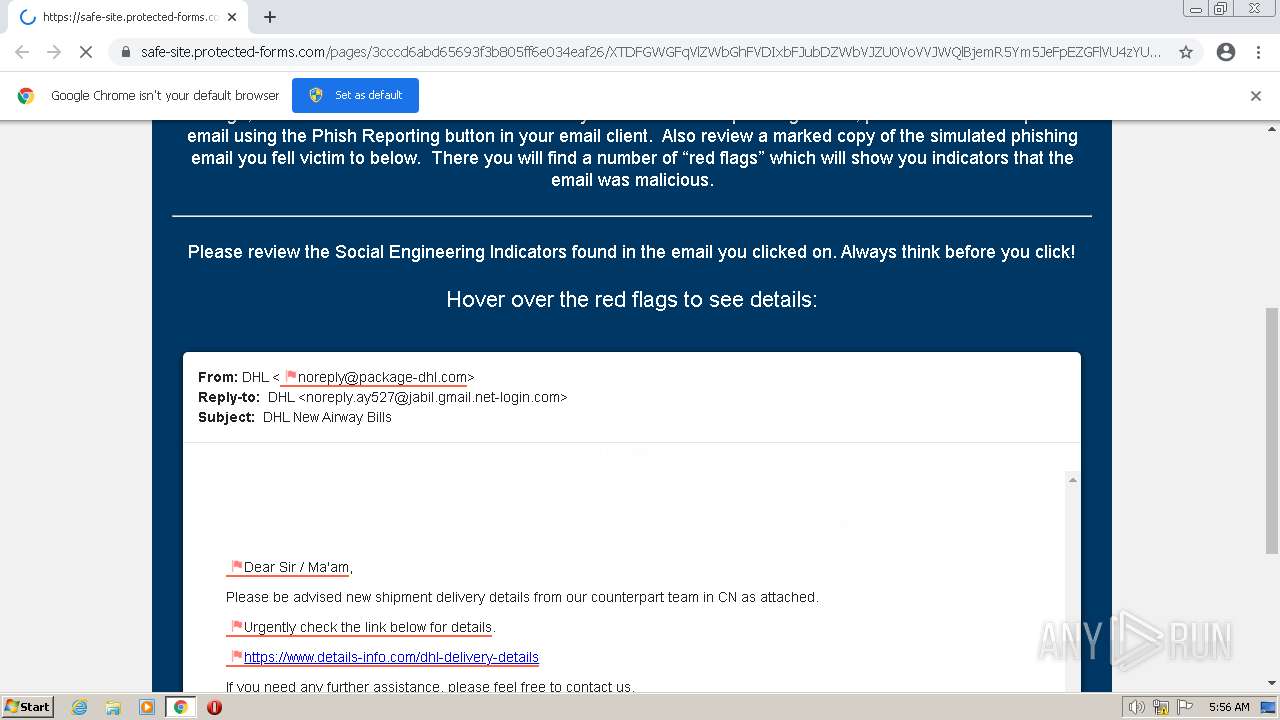Click red flag next to noreply@package-dhl.com

click(x=291, y=377)
